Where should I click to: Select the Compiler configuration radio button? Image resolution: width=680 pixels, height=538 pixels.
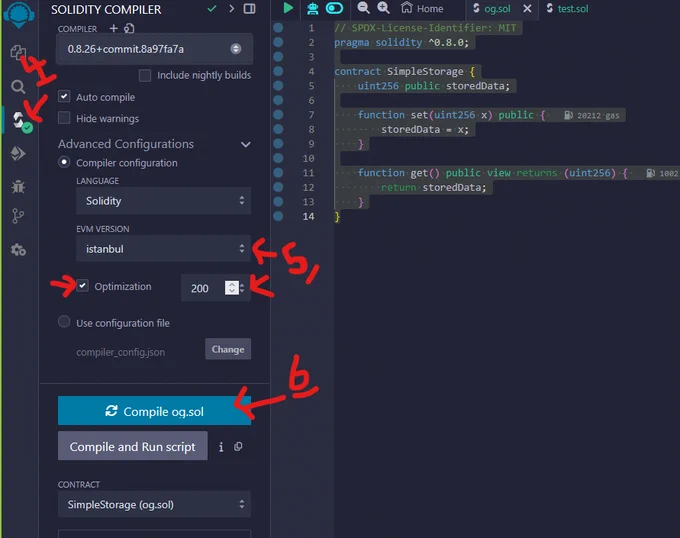(x=64, y=162)
